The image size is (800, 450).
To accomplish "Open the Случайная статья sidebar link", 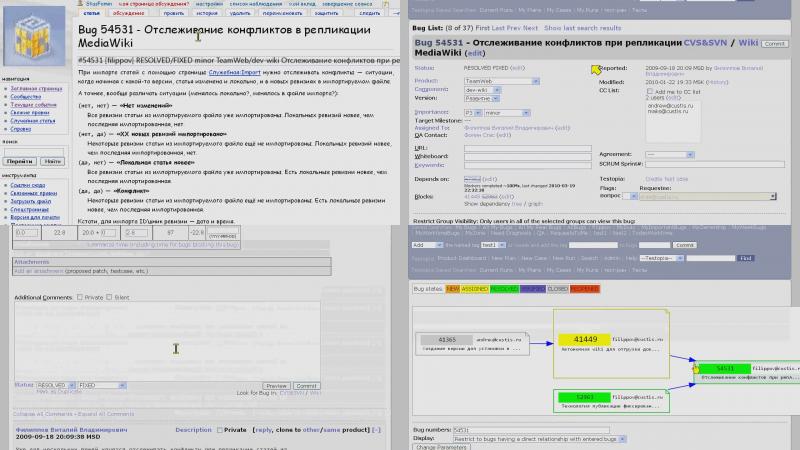I will tap(33, 121).
